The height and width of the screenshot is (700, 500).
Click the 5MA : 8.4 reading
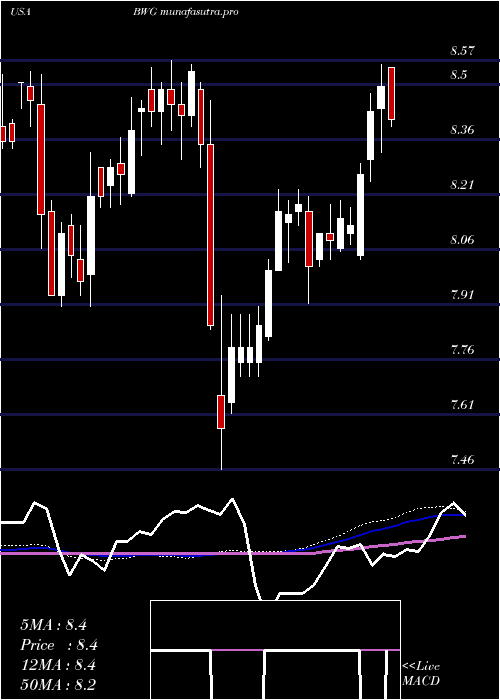tap(53, 625)
